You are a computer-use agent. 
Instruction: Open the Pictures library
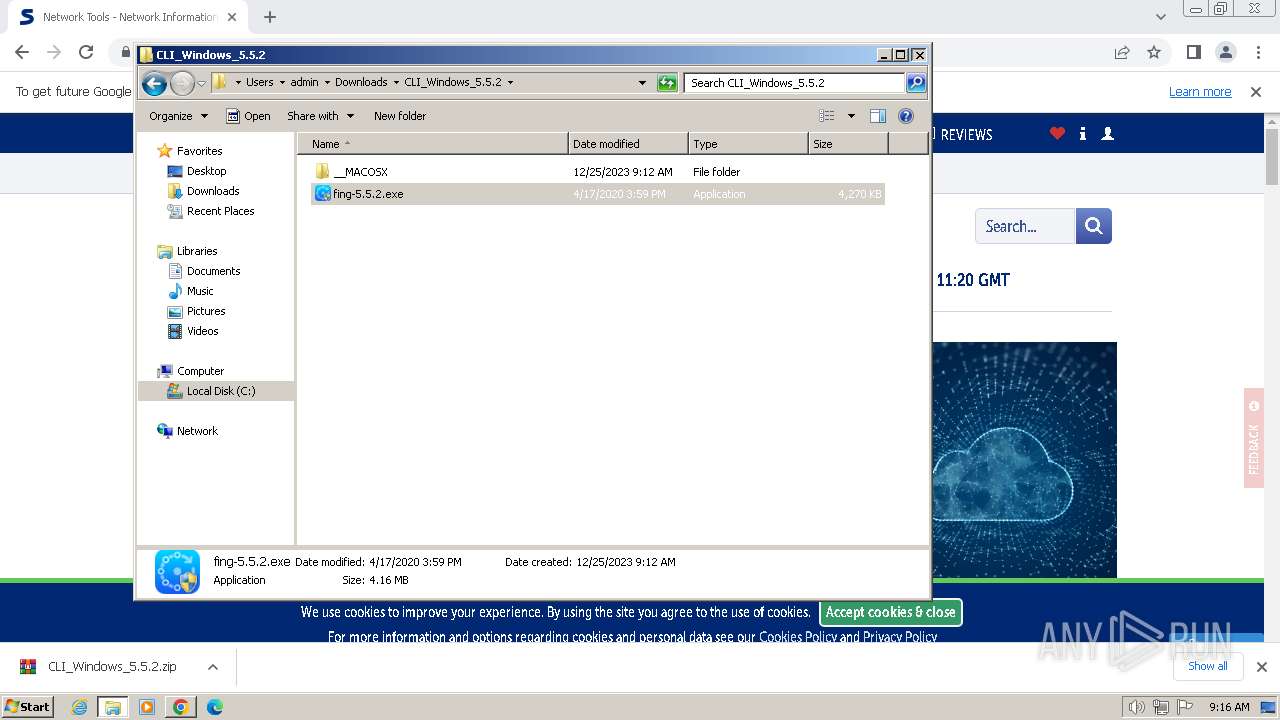[206, 311]
